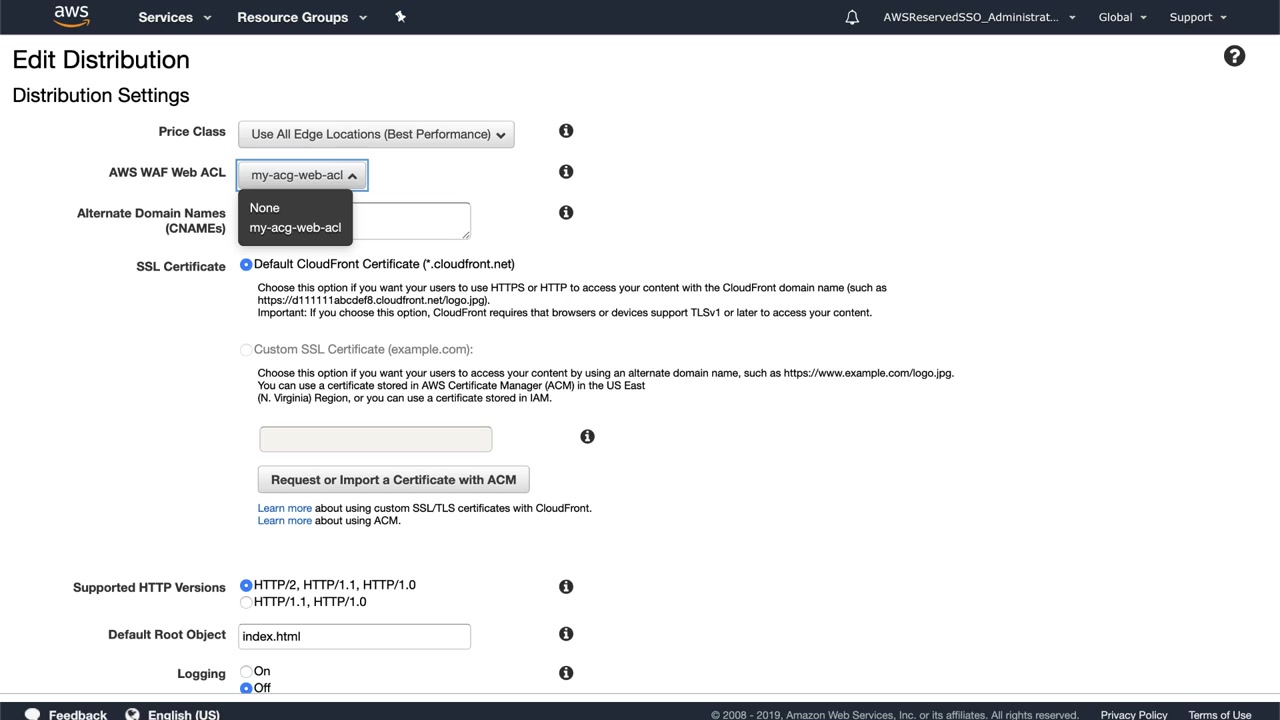Show info for Alternate Domain Names

coord(566,213)
